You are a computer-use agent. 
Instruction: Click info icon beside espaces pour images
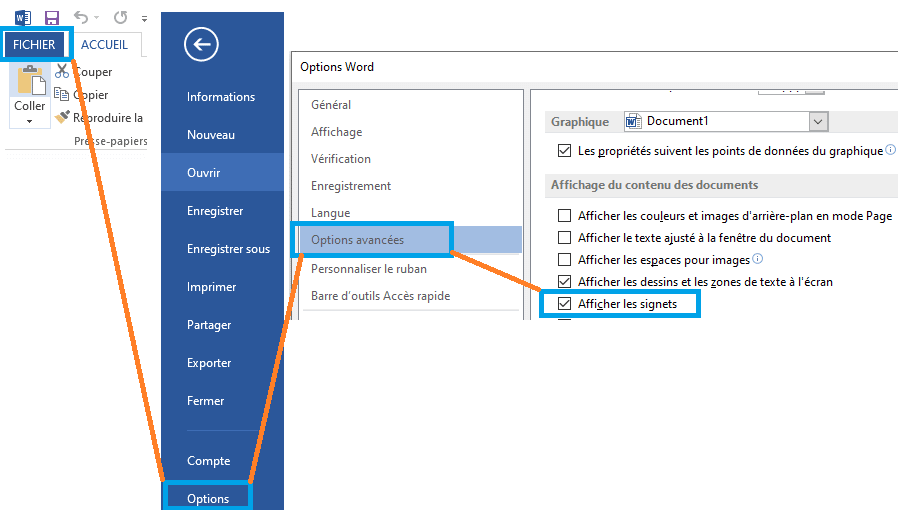(x=757, y=258)
